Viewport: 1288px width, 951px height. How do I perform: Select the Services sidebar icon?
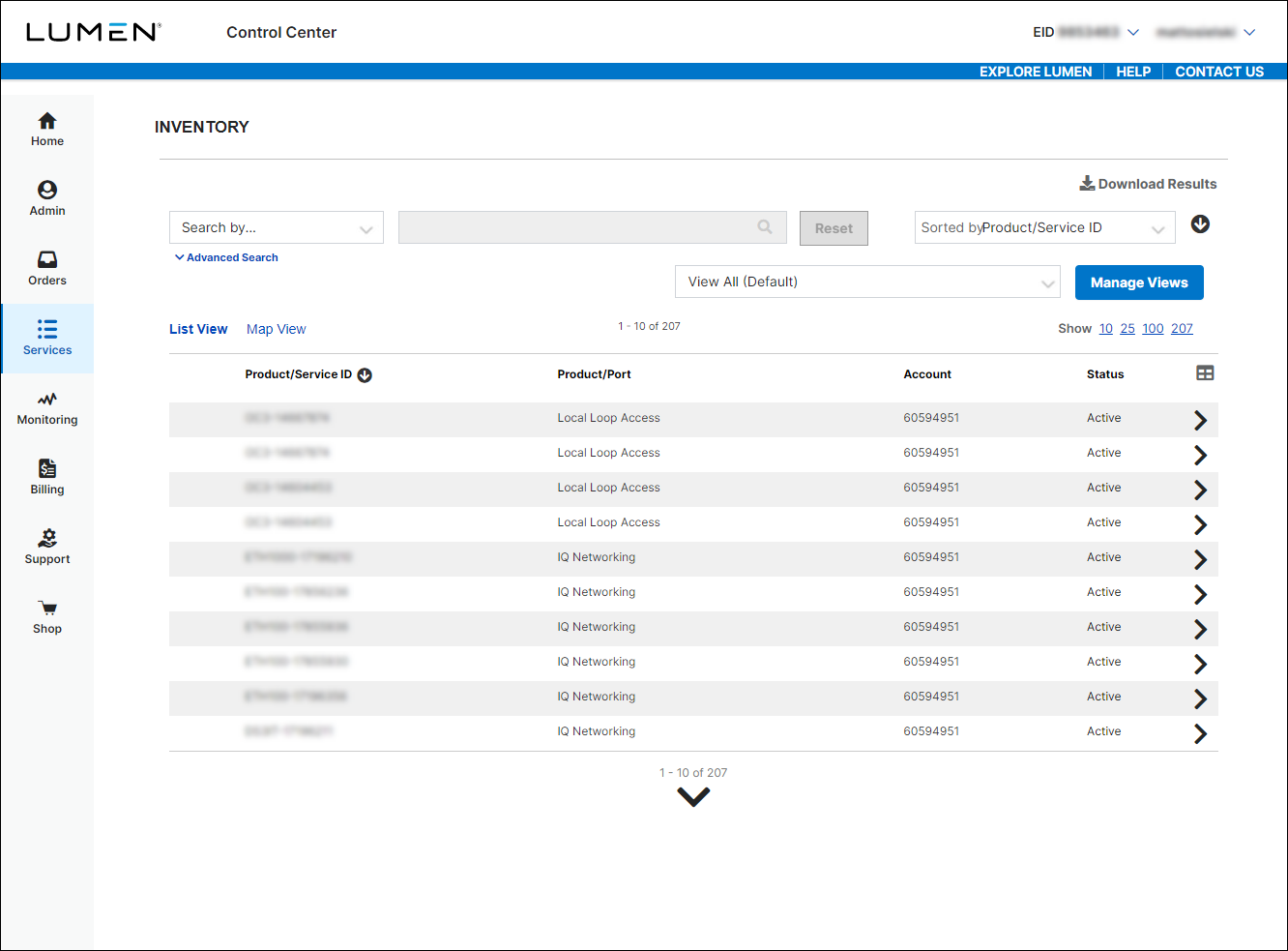(x=47, y=339)
